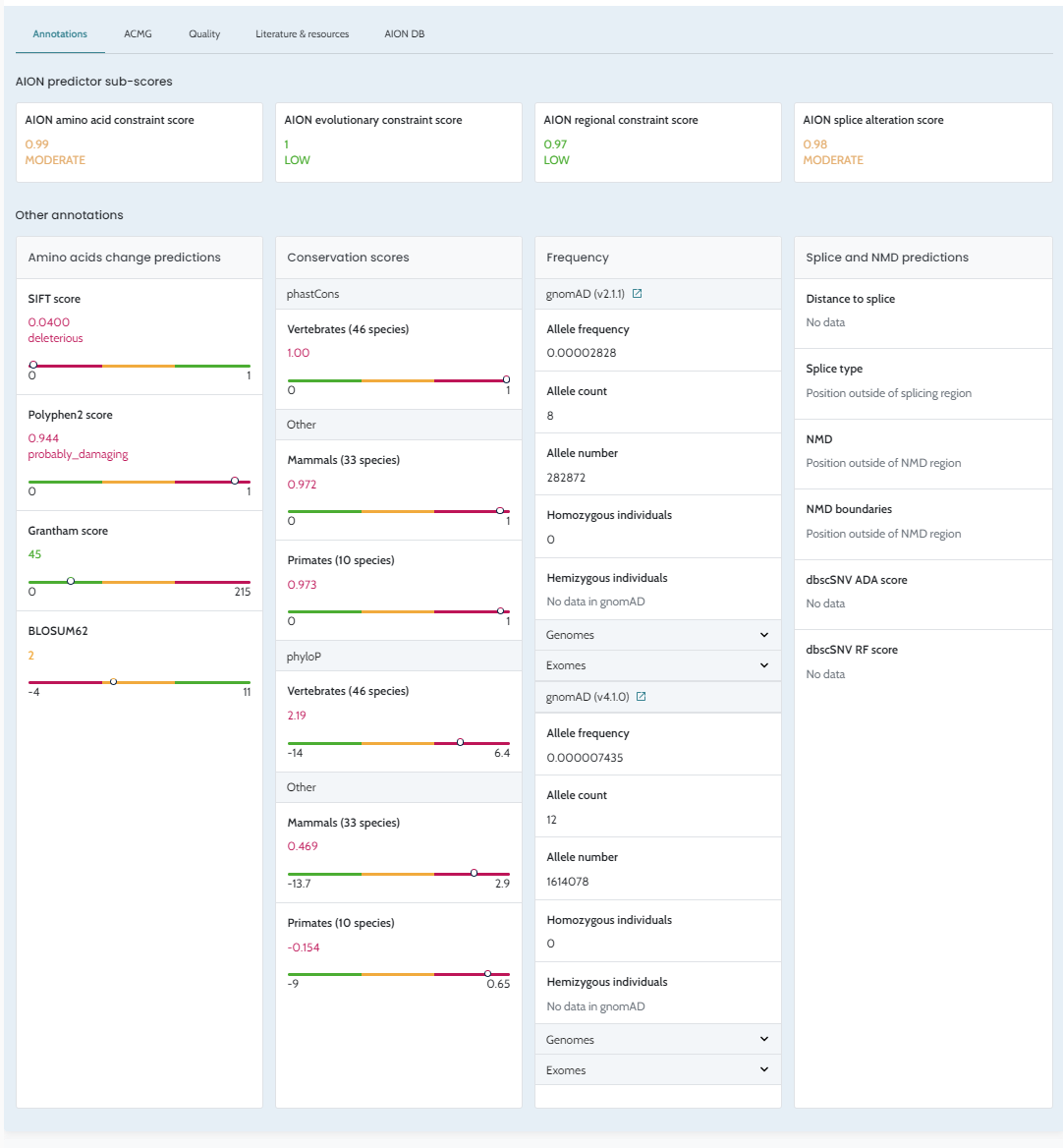Image resolution: width=1063 pixels, height=1148 pixels.
Task: Go to Literature & resources tab
Action: (302, 34)
